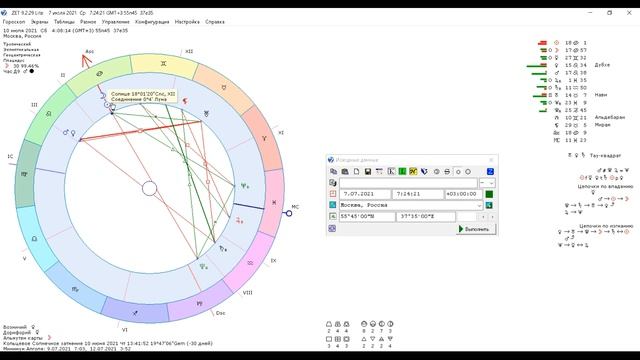Select the large circle radio option
Image resolution: width=640 pixels, height=360 pixels.
point(468,172)
